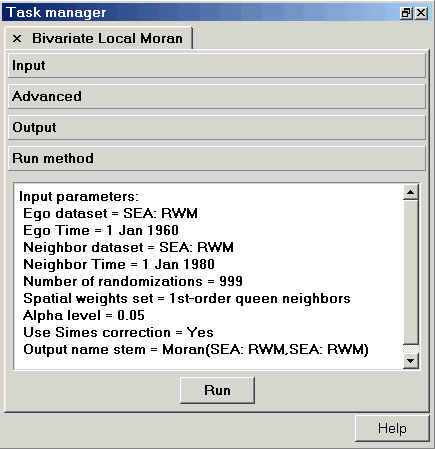
Task: Expand the Advanced section
Action: pyautogui.click(x=217, y=96)
